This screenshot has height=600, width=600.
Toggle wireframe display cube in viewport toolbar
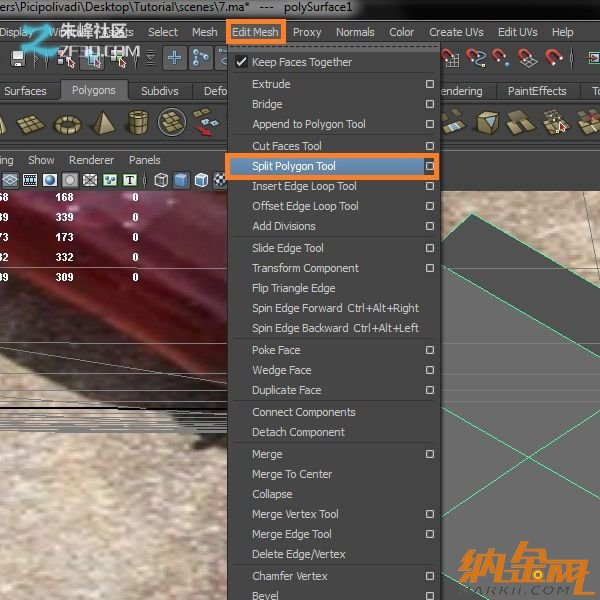(x=161, y=181)
